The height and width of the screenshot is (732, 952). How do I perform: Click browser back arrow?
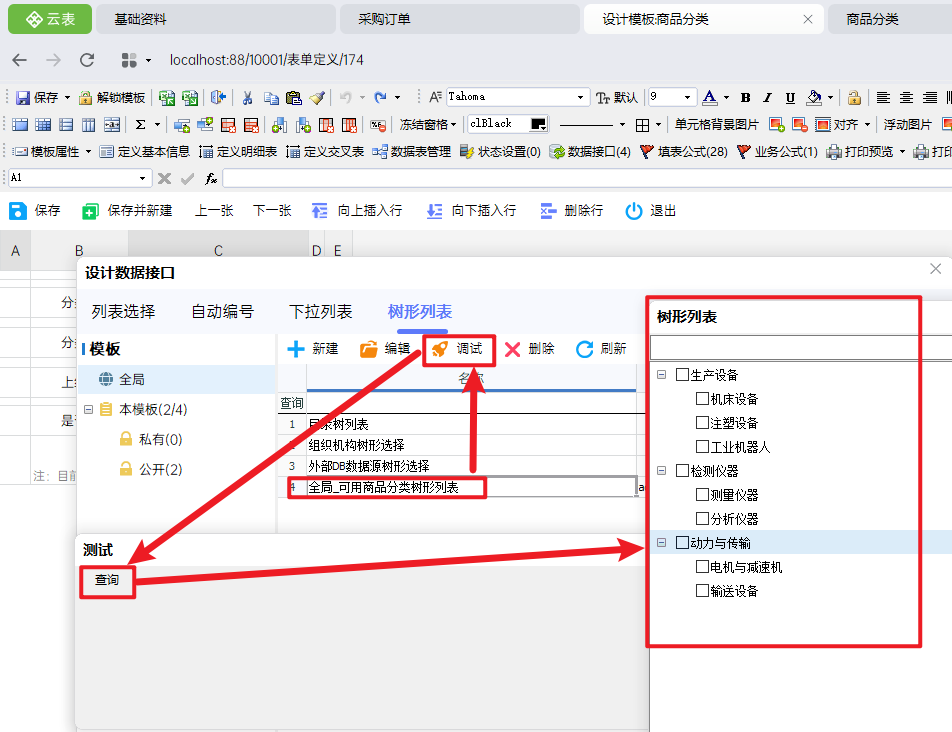point(20,59)
